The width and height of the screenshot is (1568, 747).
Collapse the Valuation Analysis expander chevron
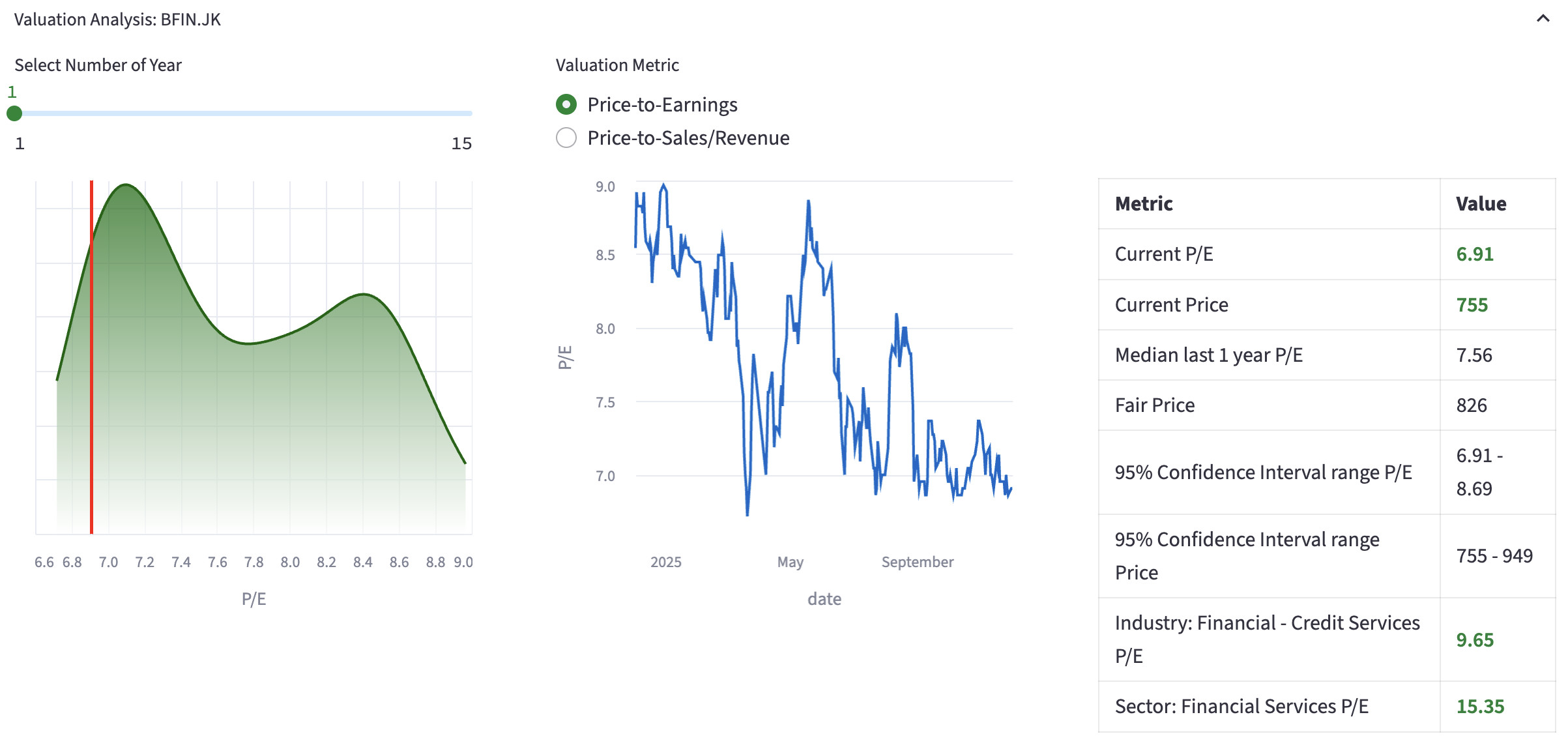[1542, 19]
